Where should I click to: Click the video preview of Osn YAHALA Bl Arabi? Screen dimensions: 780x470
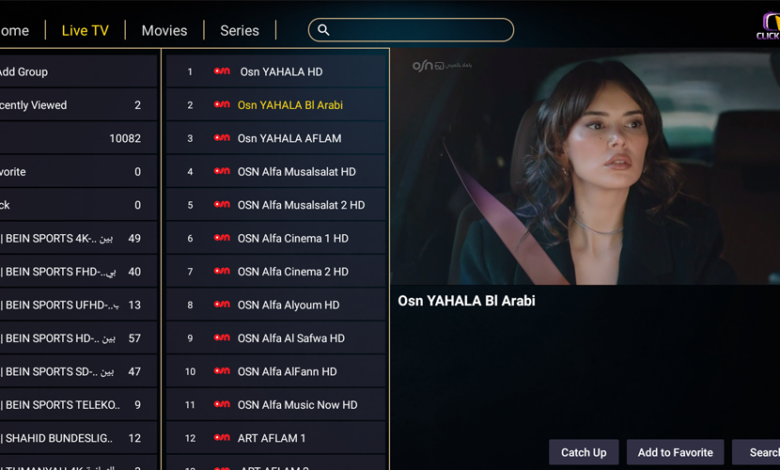point(585,167)
